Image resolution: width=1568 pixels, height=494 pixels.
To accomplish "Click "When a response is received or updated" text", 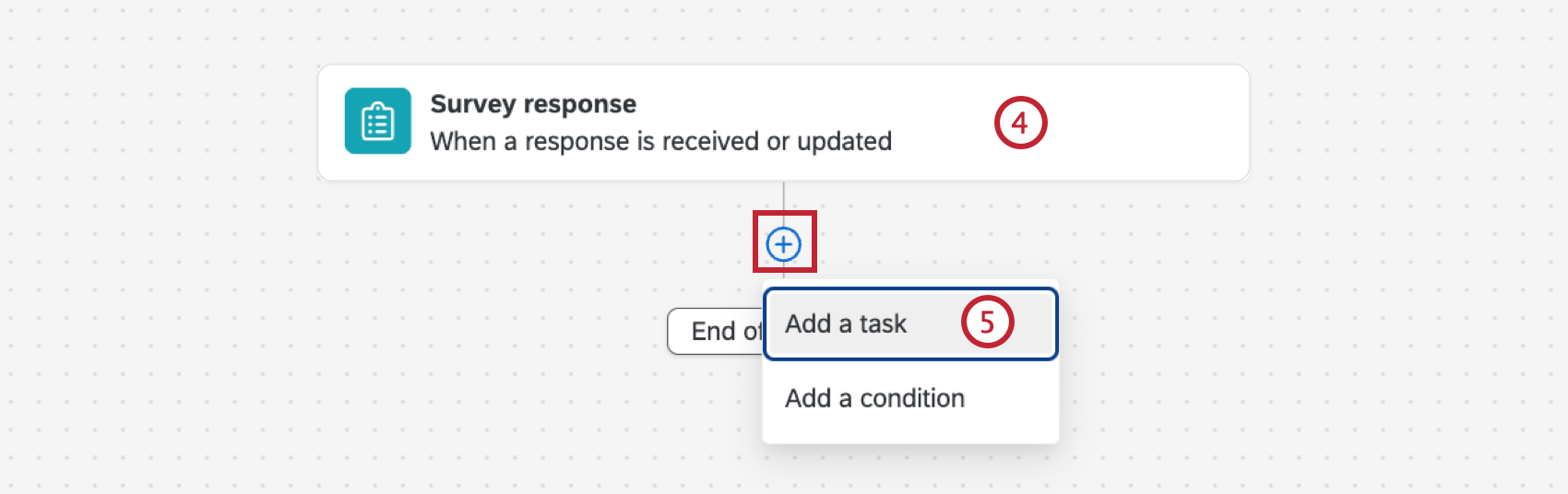I will [660, 142].
